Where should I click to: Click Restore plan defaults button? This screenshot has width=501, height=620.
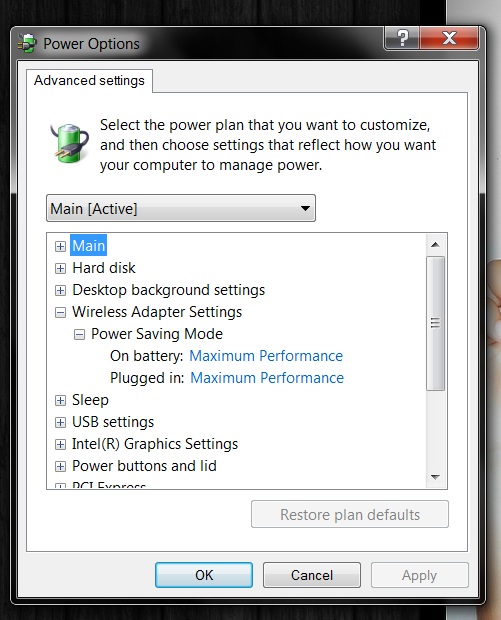tap(350, 514)
